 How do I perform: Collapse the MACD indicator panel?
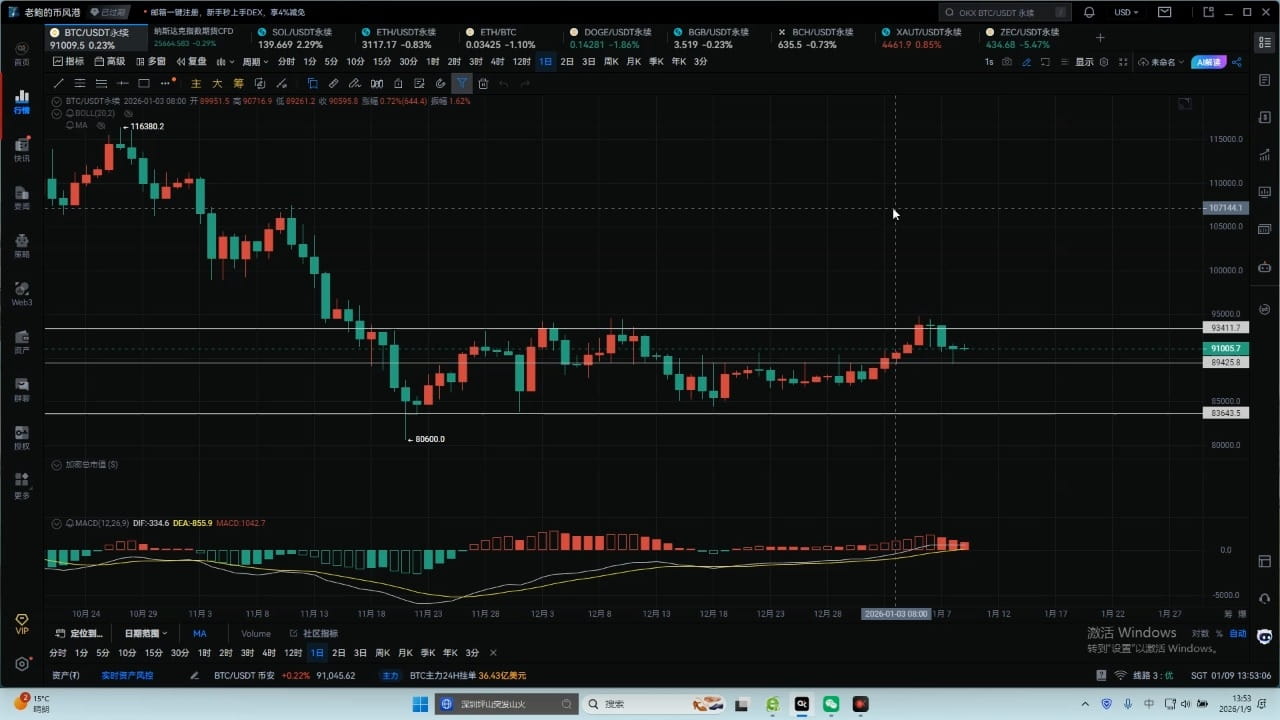56,523
